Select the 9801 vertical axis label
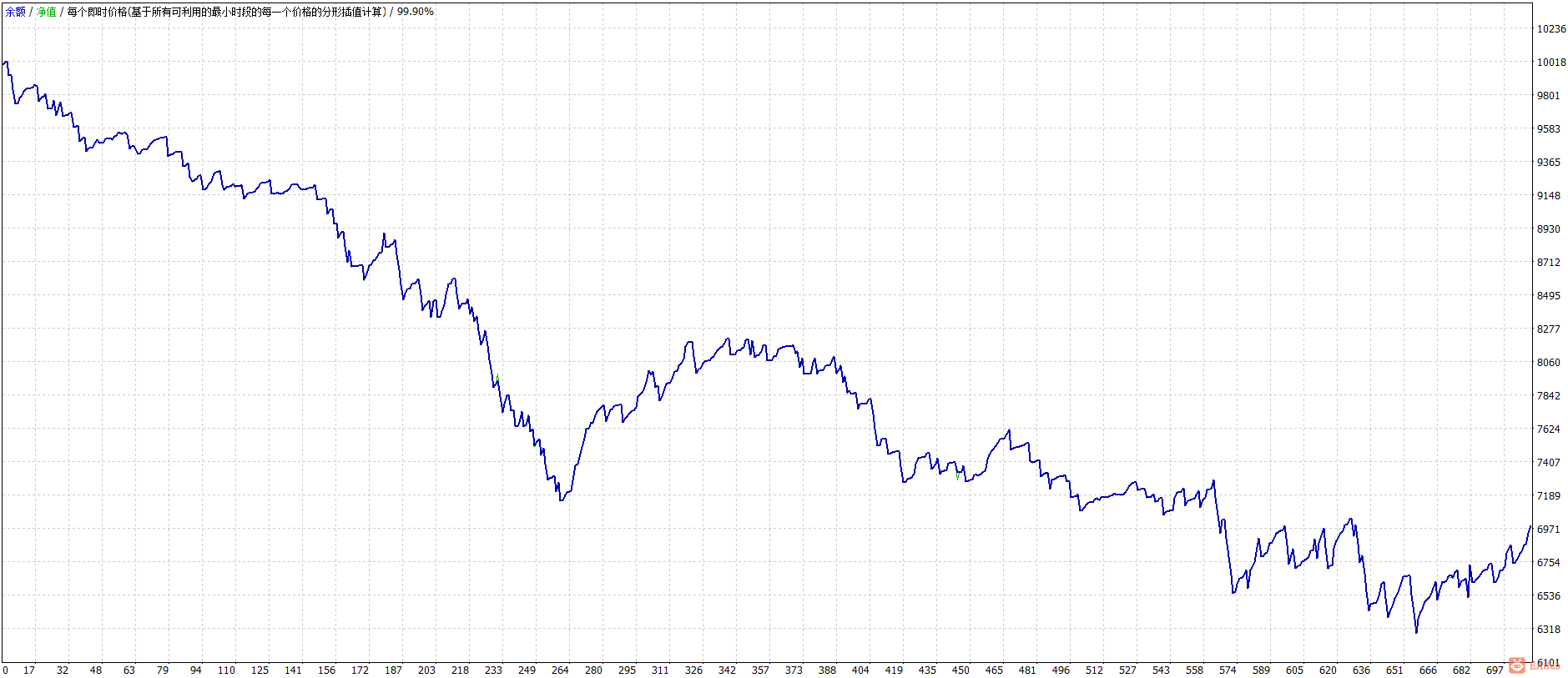The height and width of the screenshot is (678, 1568). (x=1549, y=96)
